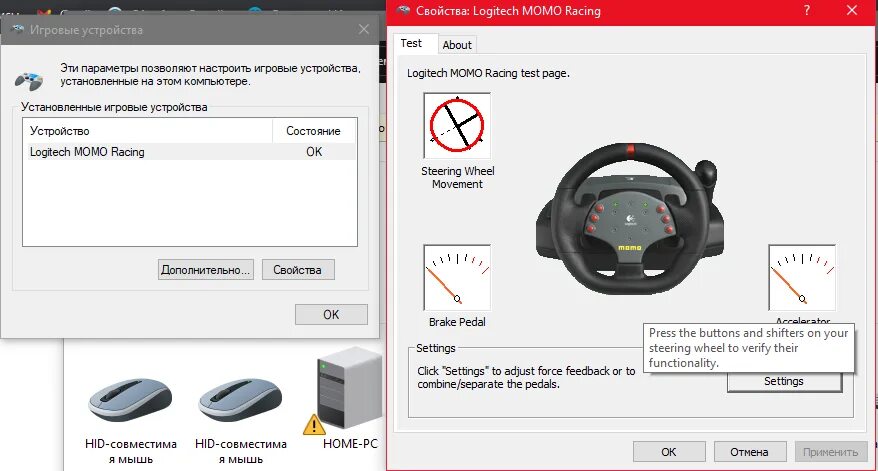
Task: Click the Применить button
Action: tap(830, 452)
